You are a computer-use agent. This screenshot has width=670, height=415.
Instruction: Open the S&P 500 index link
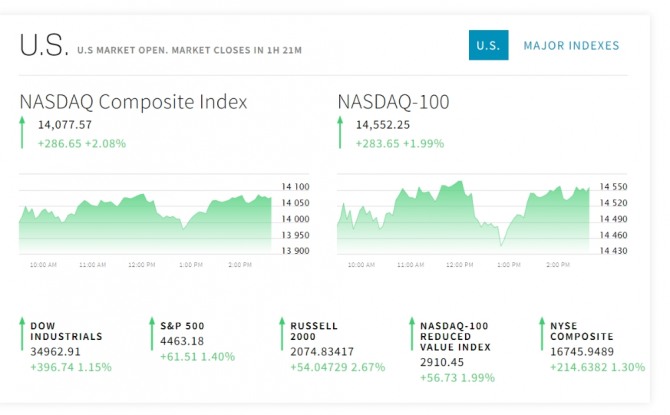pyautogui.click(x=182, y=325)
